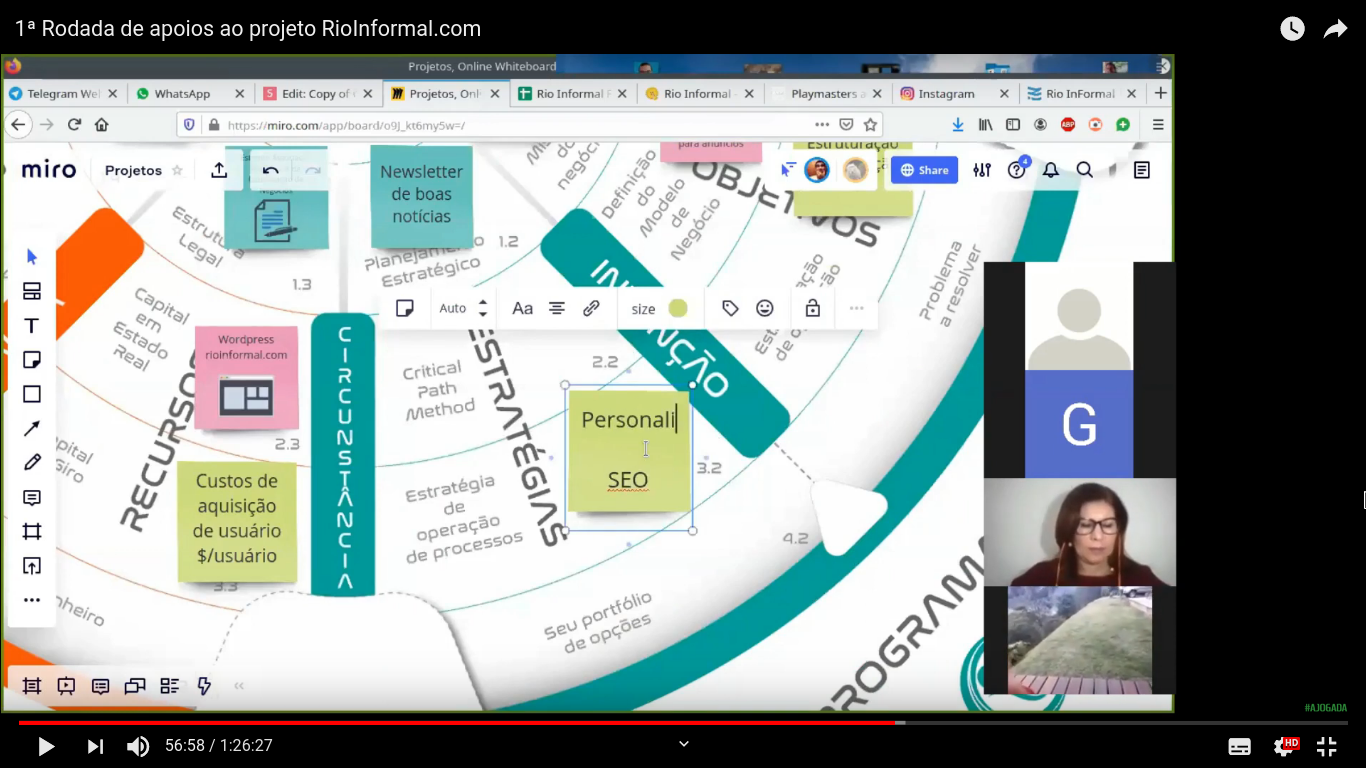Add a tag to the sticky note
Screen dimensions: 1366x768
tap(730, 308)
